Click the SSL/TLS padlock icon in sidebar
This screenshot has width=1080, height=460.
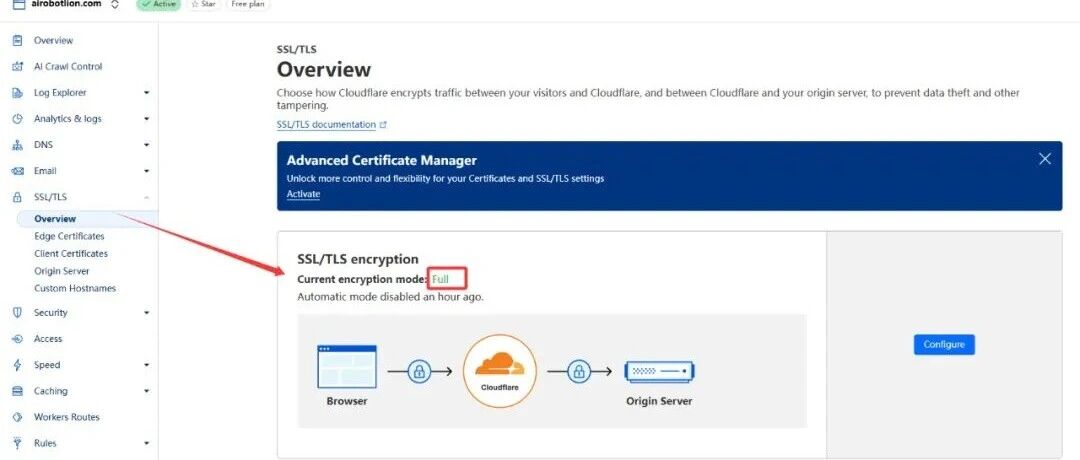[x=18, y=197]
